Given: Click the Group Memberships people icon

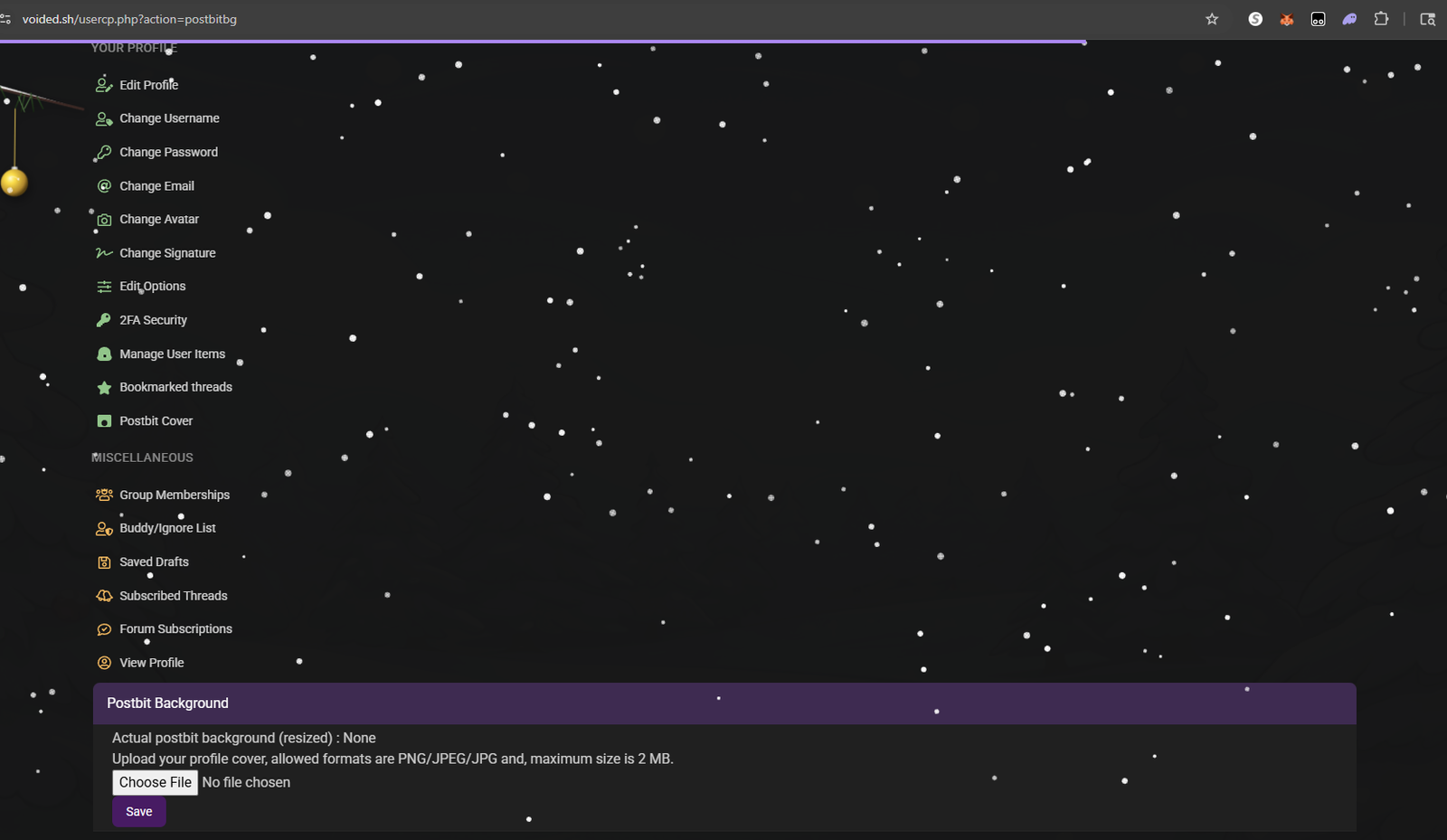Looking at the screenshot, I should pos(104,495).
